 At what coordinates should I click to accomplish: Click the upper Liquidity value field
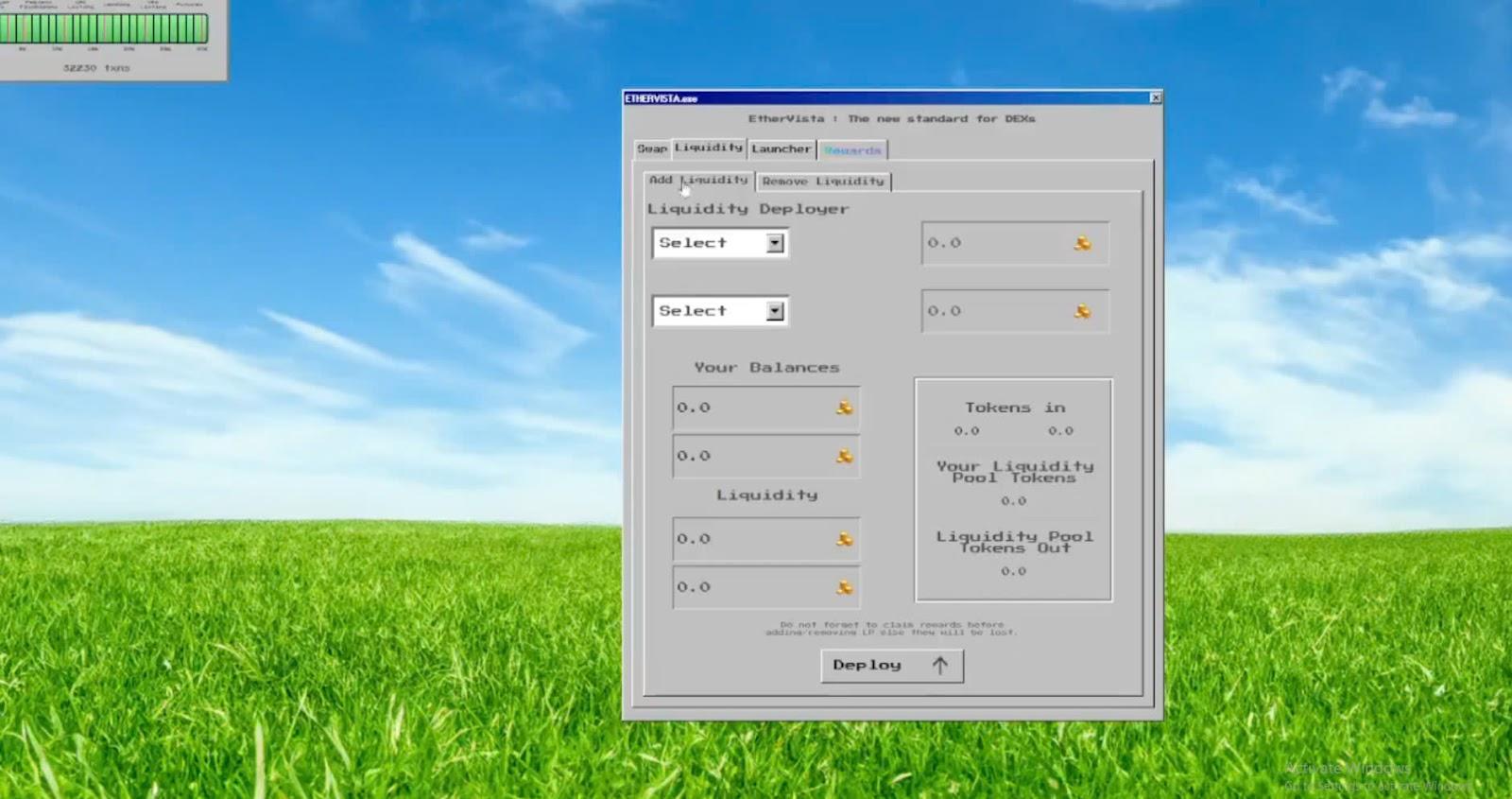pyautogui.click(x=765, y=539)
